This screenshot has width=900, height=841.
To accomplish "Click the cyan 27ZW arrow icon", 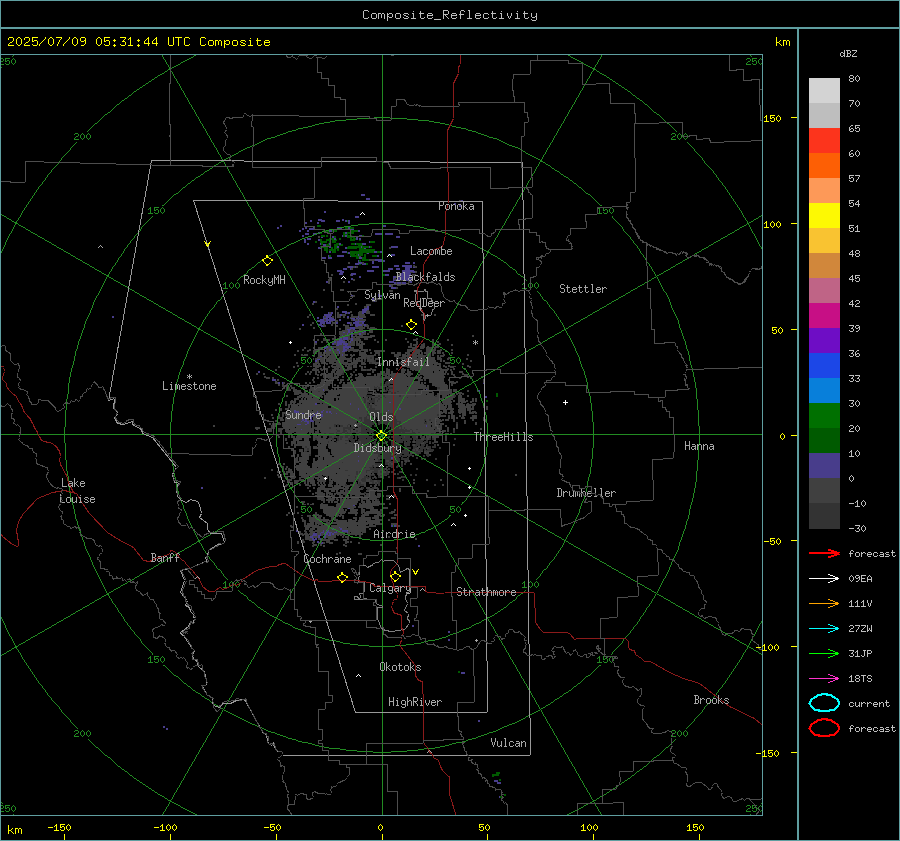I will click(x=824, y=628).
